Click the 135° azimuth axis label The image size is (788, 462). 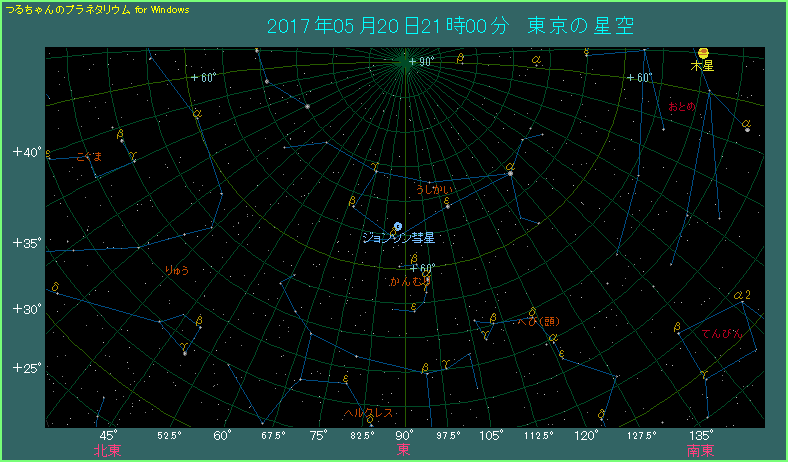(x=700, y=435)
